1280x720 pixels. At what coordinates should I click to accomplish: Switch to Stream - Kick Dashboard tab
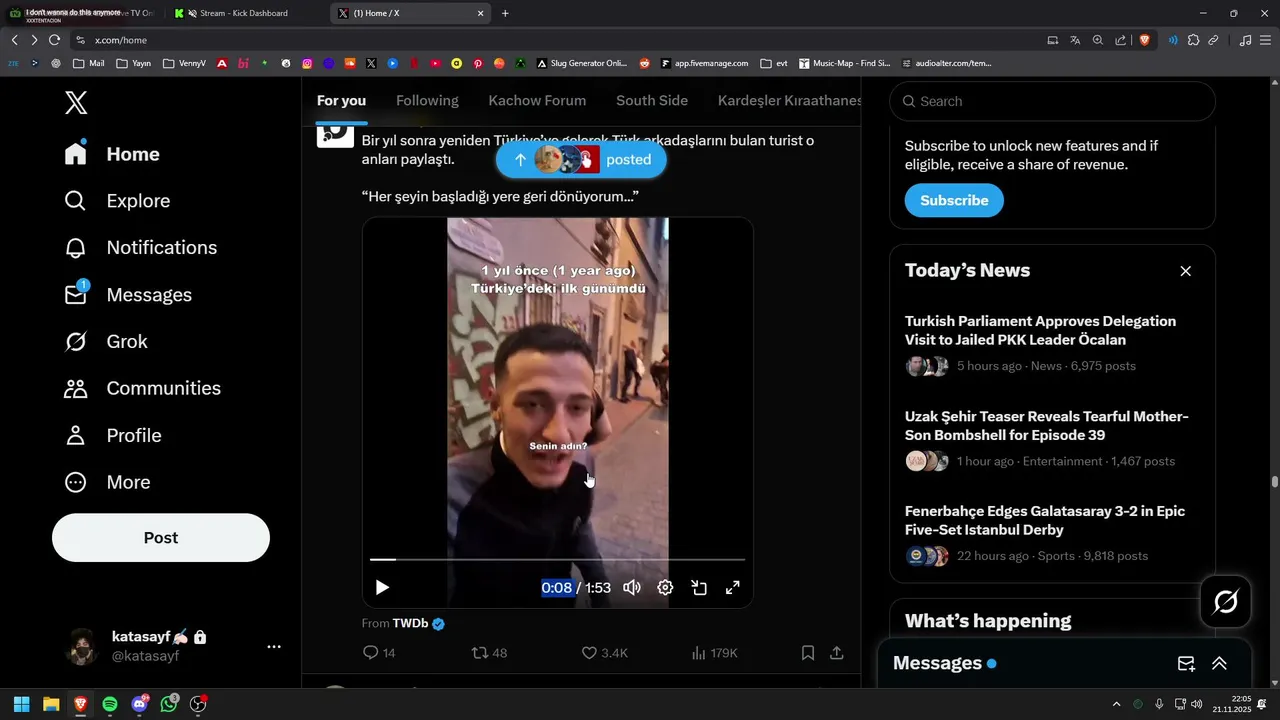(x=243, y=13)
